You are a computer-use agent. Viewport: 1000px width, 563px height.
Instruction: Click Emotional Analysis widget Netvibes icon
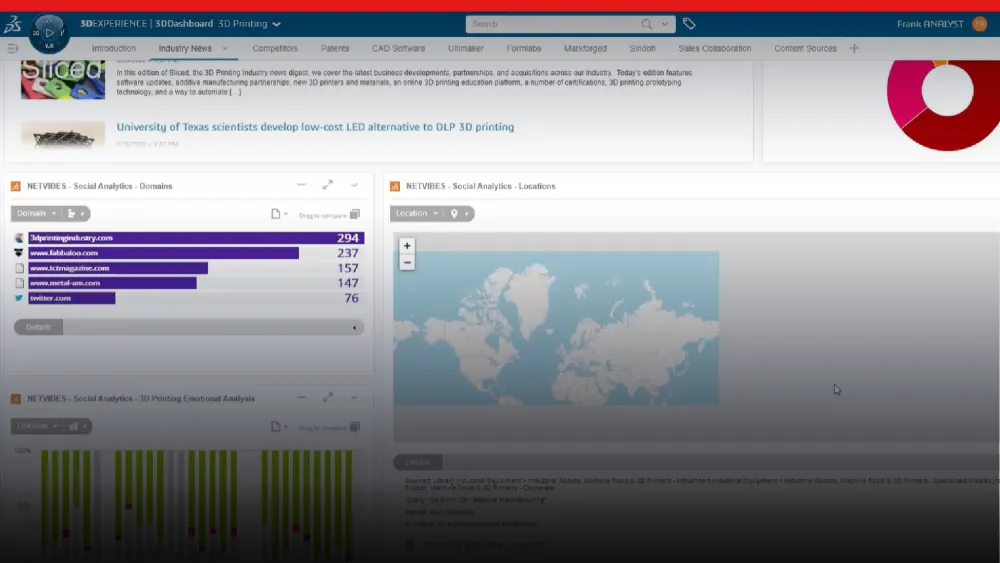15,398
